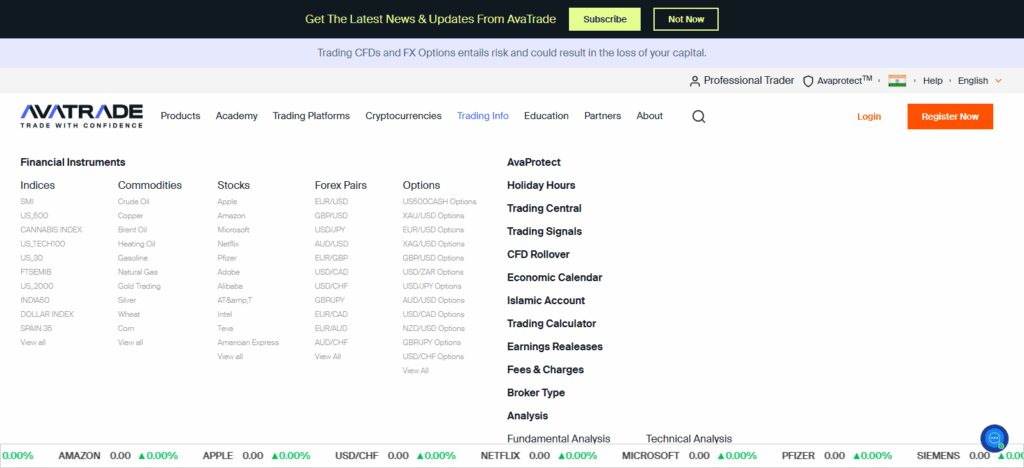Open Holiday Hours page

[541, 185]
